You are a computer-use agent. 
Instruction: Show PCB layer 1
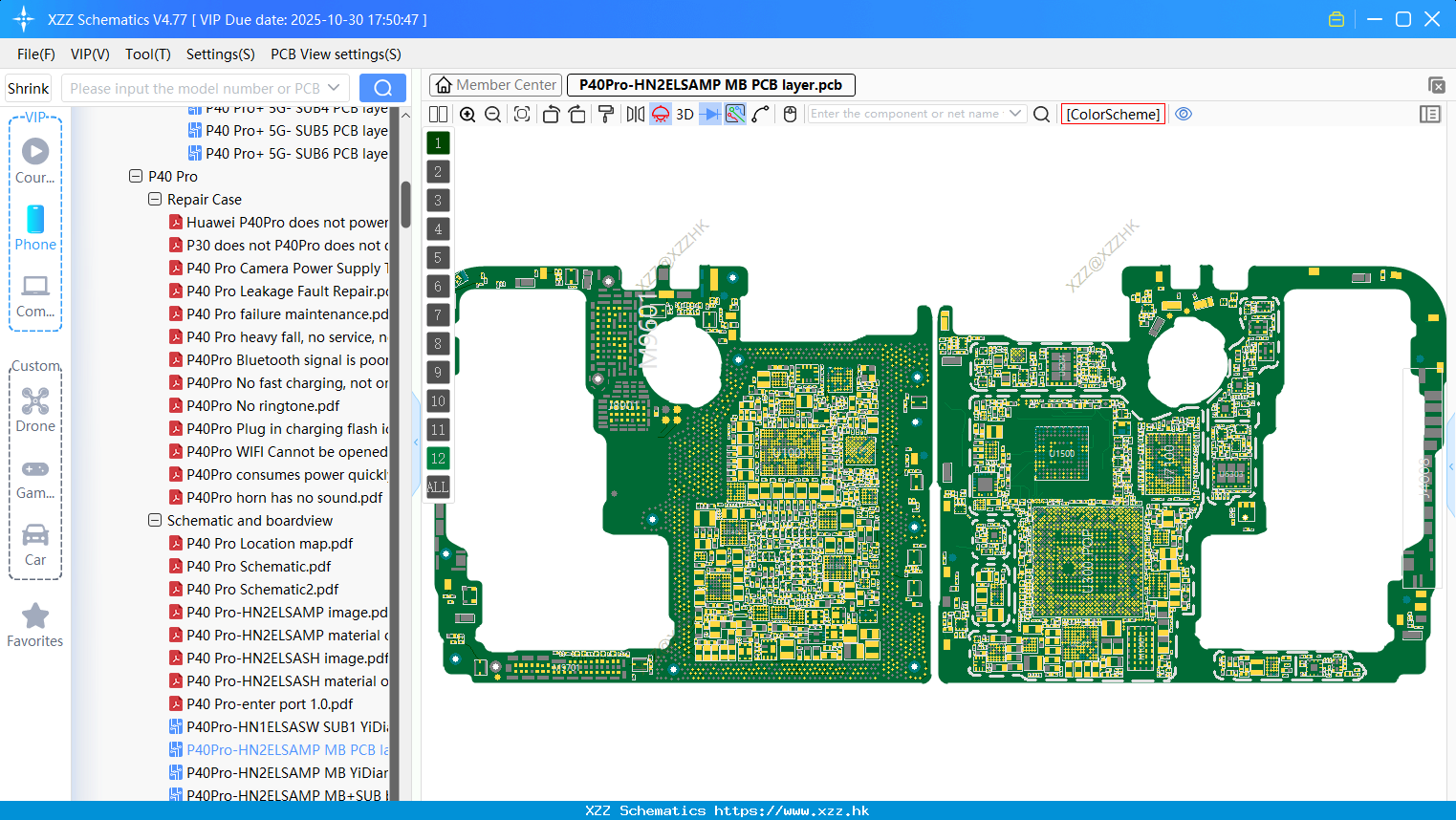point(438,143)
